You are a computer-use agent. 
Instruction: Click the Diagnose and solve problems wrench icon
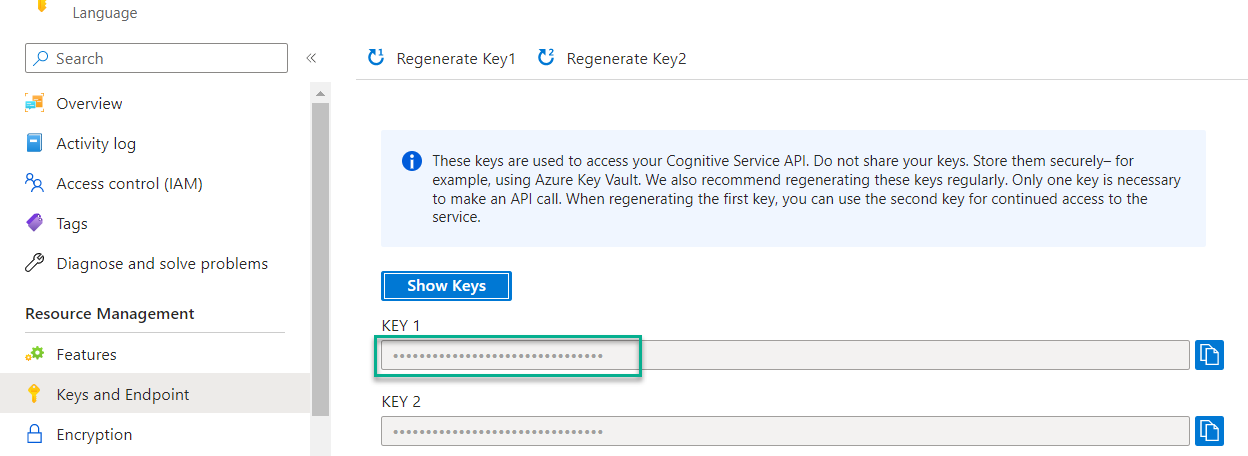coord(35,263)
